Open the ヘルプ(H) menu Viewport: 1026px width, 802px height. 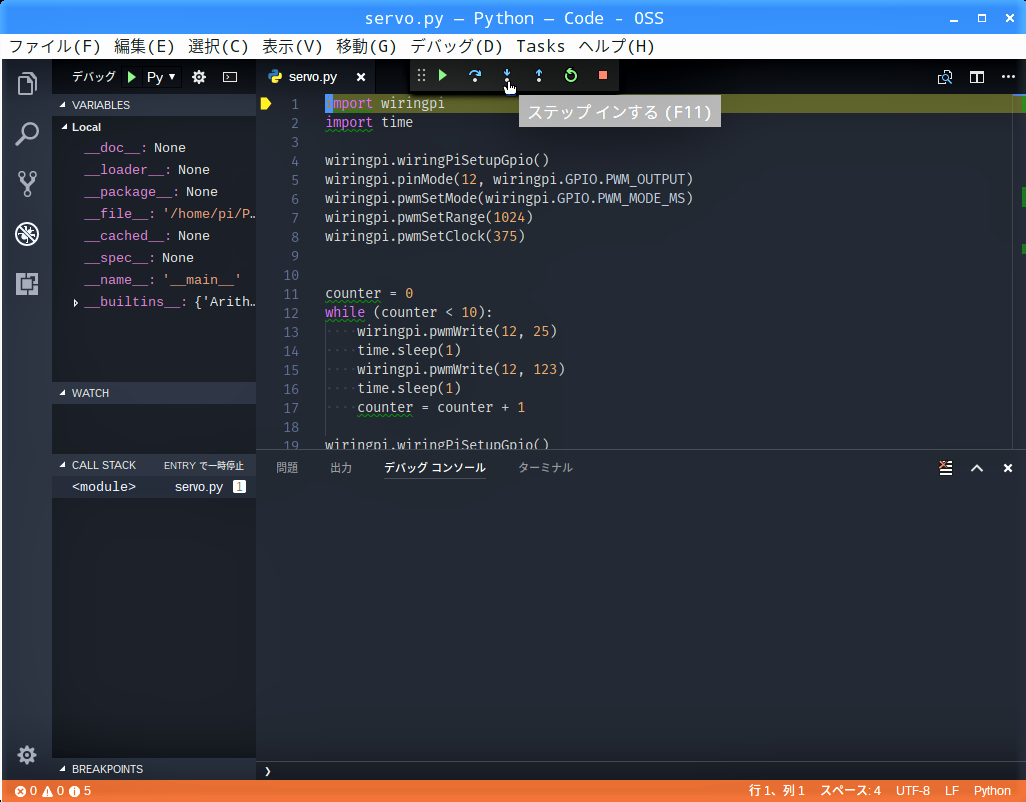click(616, 46)
